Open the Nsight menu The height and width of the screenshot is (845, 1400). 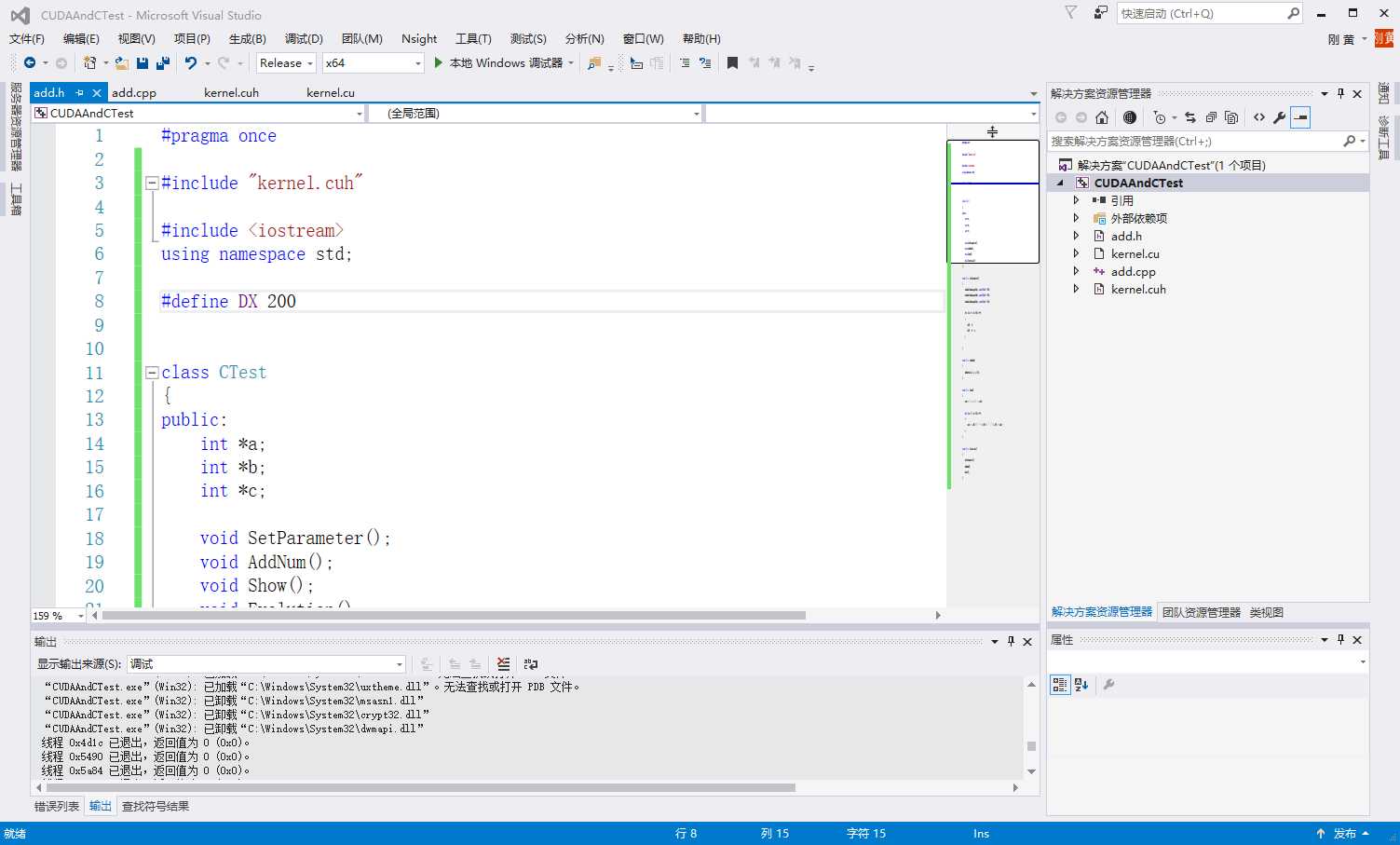pos(419,38)
